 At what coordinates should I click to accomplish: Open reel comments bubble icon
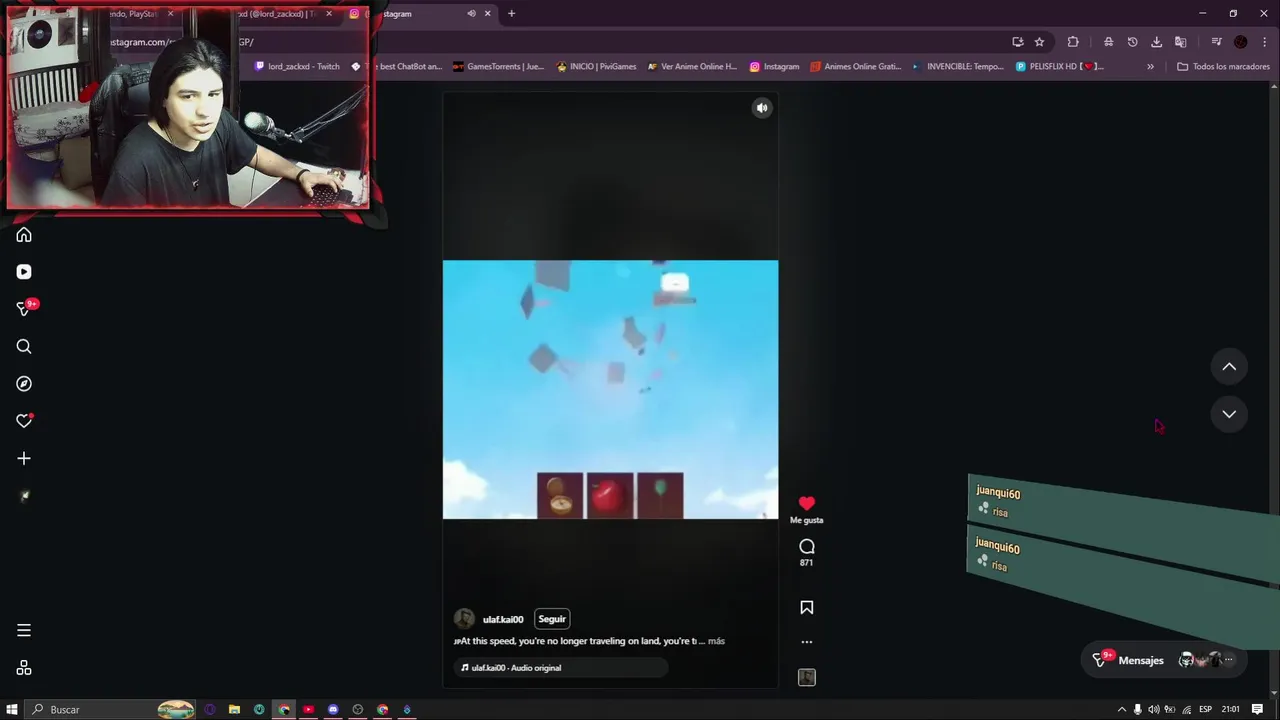click(807, 546)
